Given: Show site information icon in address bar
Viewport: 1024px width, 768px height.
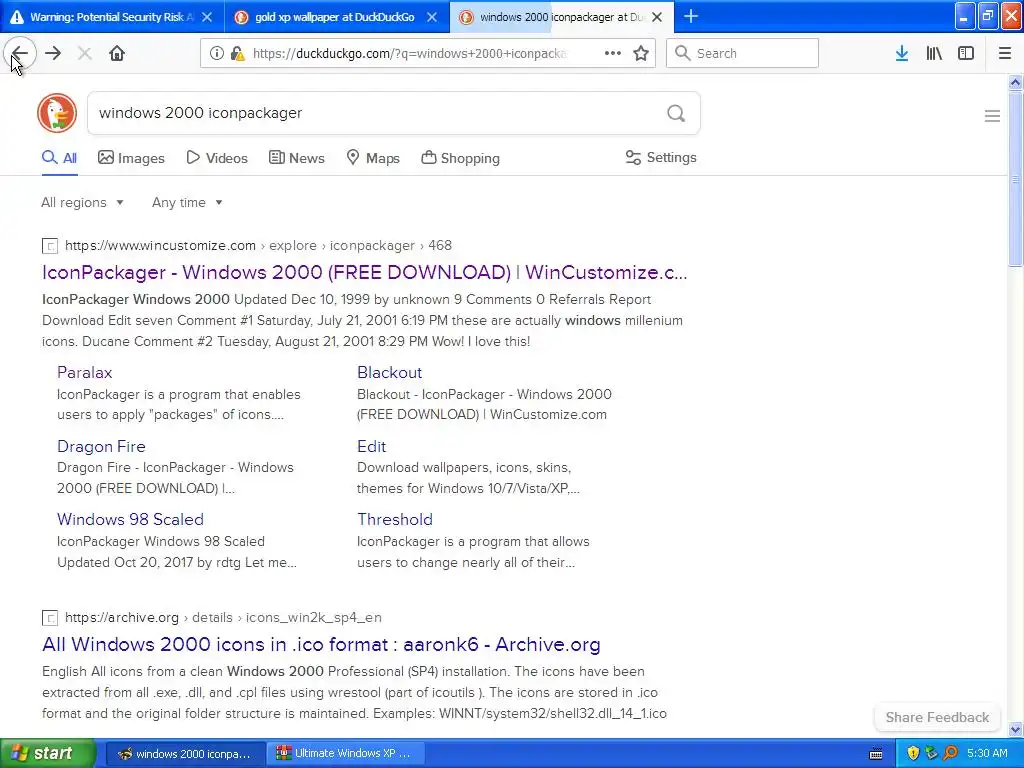Looking at the screenshot, I should 216,54.
